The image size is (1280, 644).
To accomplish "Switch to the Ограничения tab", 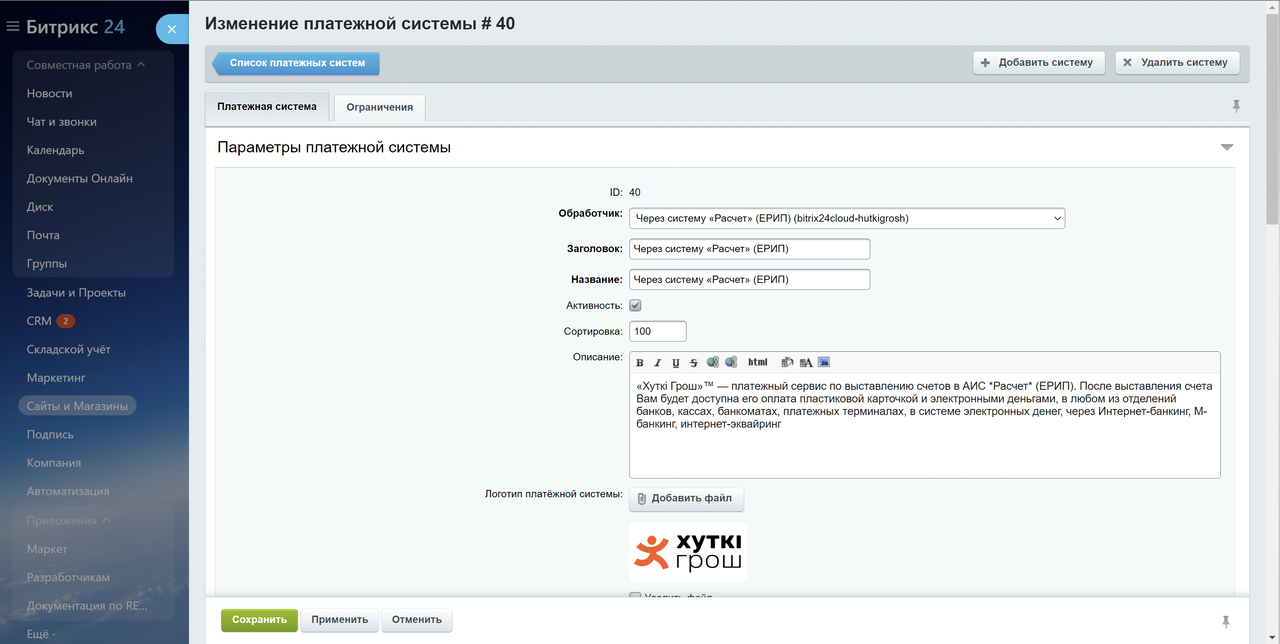I will pyautogui.click(x=379, y=107).
